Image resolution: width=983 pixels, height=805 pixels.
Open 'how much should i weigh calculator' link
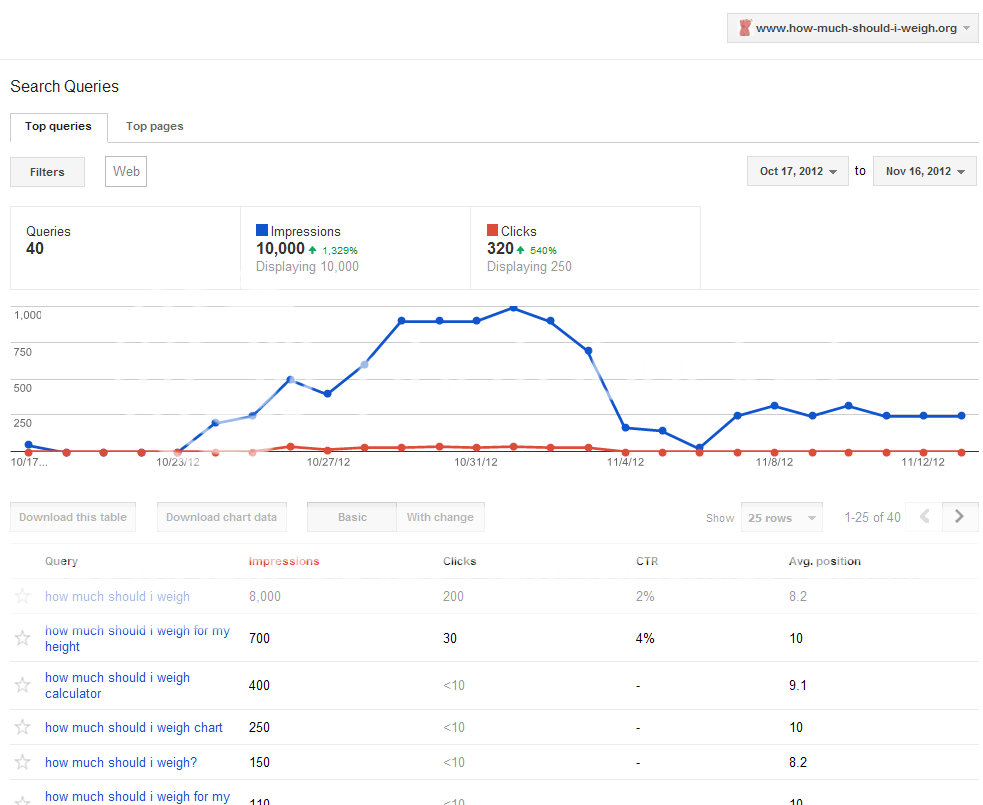click(117, 685)
